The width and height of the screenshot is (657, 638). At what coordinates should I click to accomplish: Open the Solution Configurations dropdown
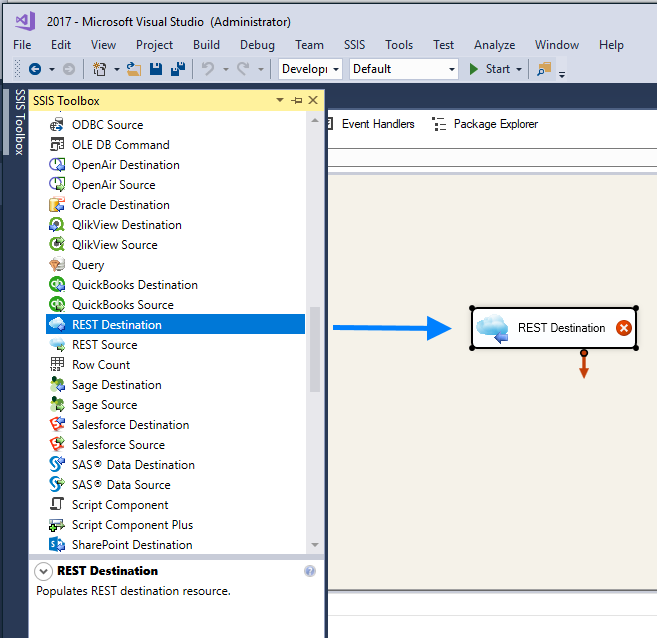click(310, 69)
